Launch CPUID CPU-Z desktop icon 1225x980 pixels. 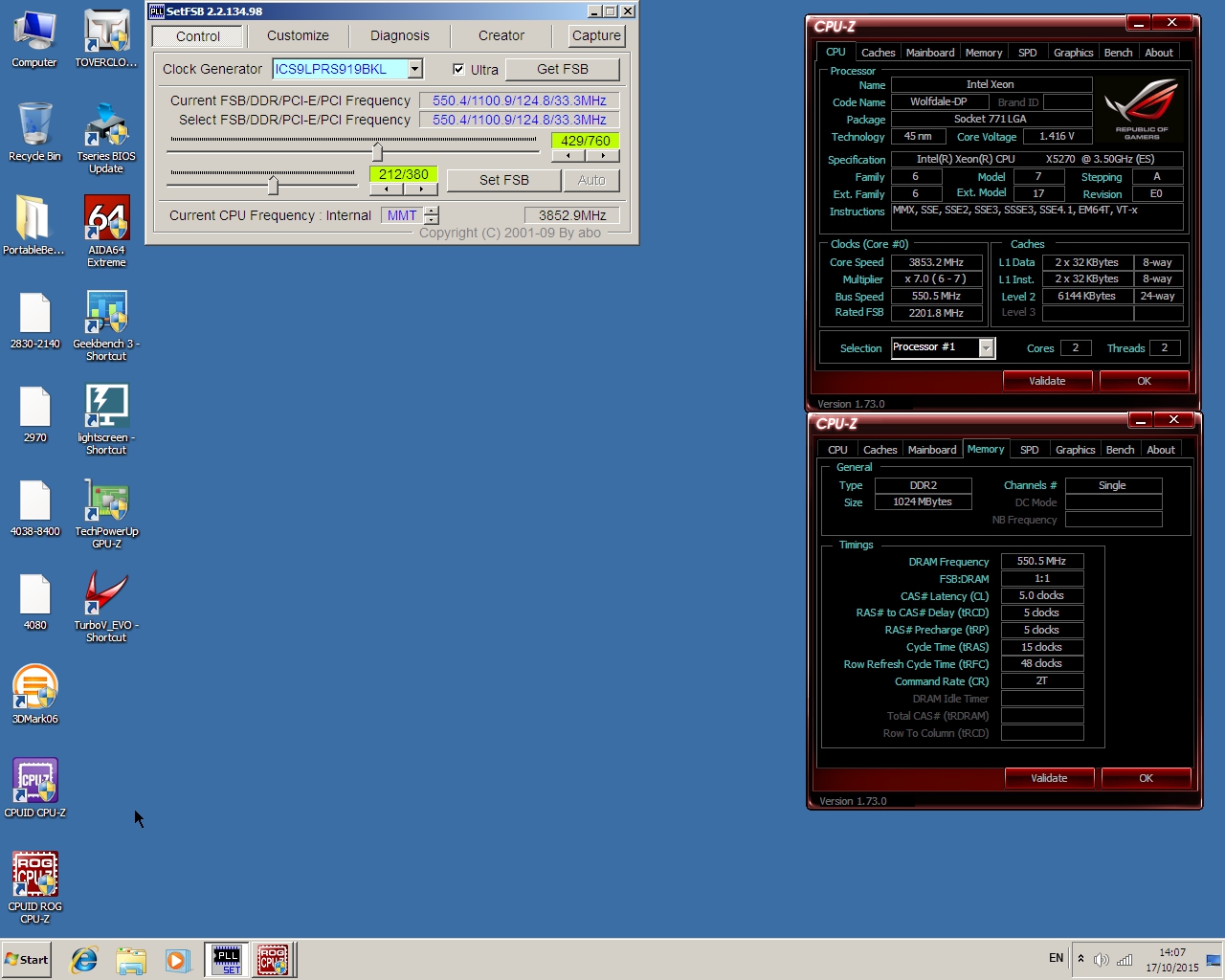(x=34, y=788)
